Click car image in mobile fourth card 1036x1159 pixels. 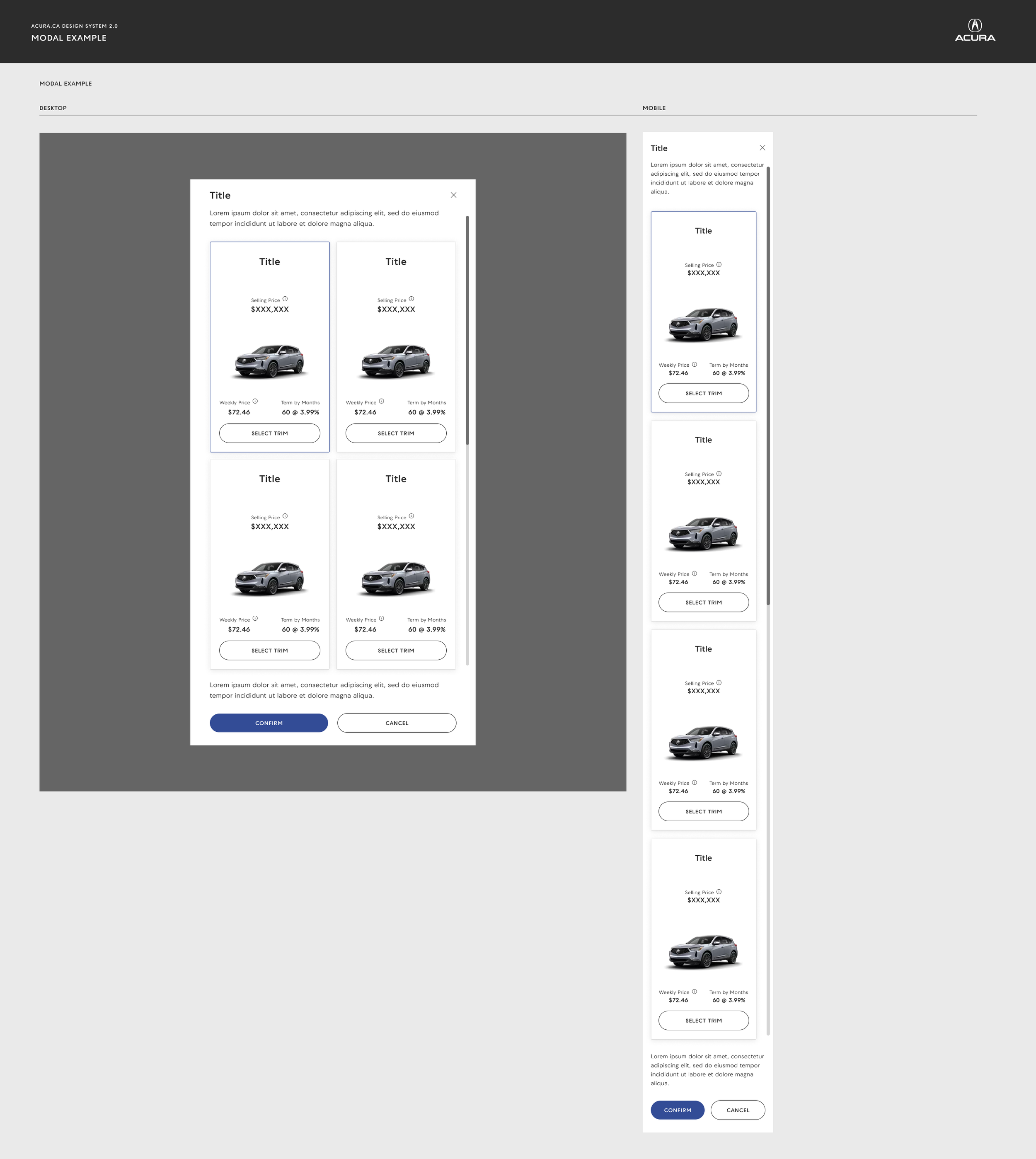coord(704,951)
